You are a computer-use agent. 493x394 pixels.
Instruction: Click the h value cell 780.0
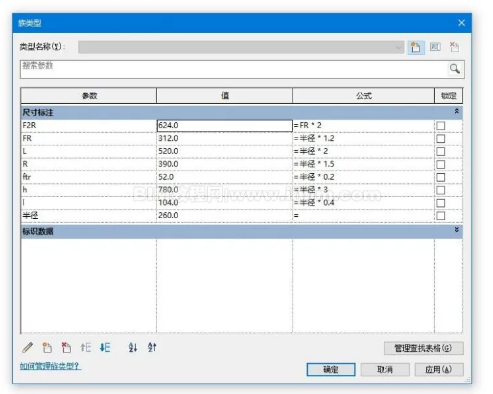point(225,190)
